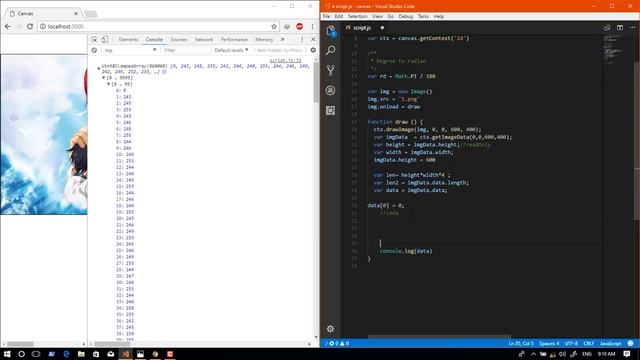
Task: Click Spaces: 4 indentation setting
Action: (x=549, y=343)
